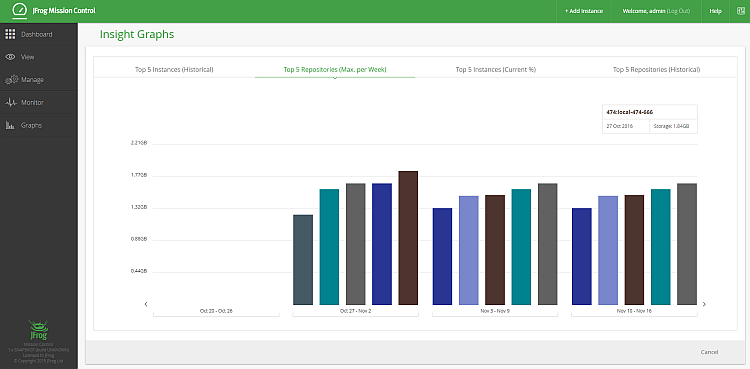Open the Dashboard grid icon in sidebar
Viewport: 750px width, 369px height.
(x=11, y=34)
